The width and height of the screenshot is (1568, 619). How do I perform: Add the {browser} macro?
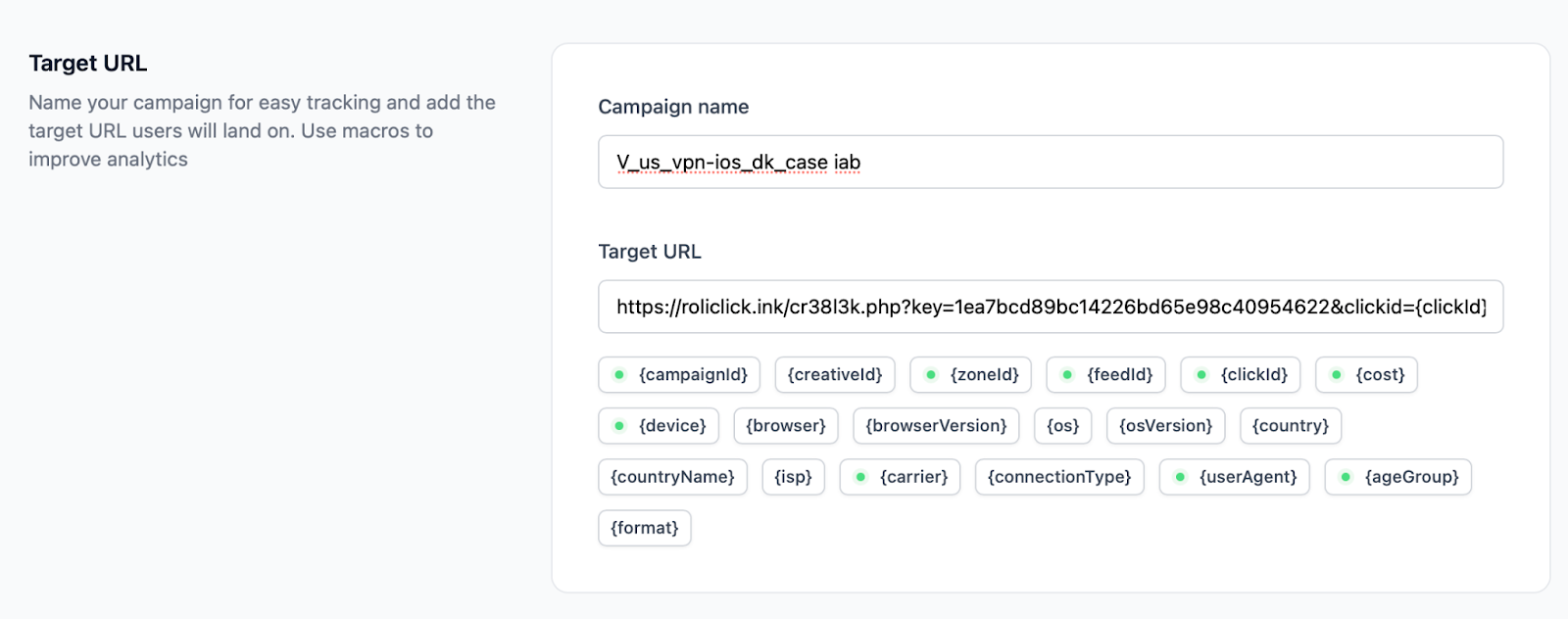(x=786, y=426)
